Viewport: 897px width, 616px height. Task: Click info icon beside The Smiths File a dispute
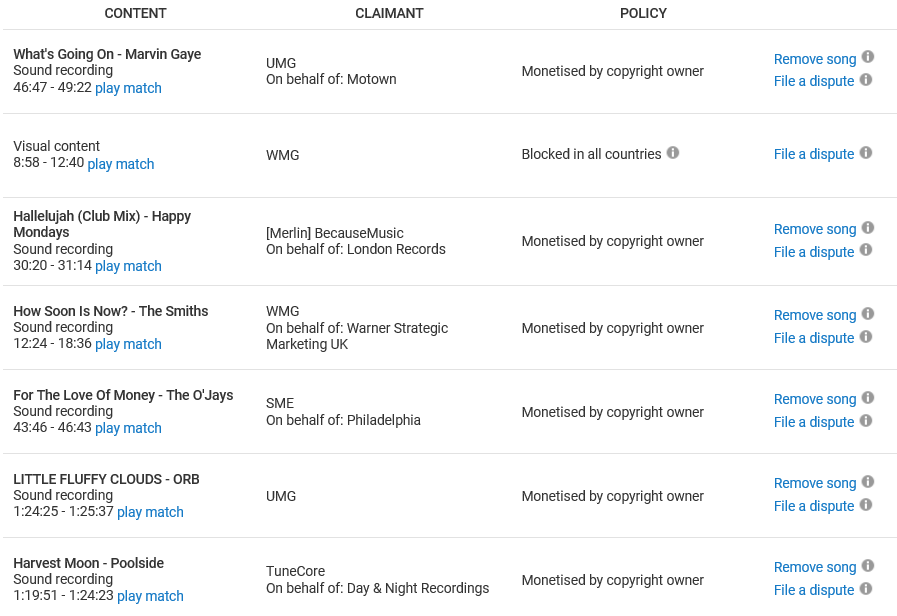866,337
